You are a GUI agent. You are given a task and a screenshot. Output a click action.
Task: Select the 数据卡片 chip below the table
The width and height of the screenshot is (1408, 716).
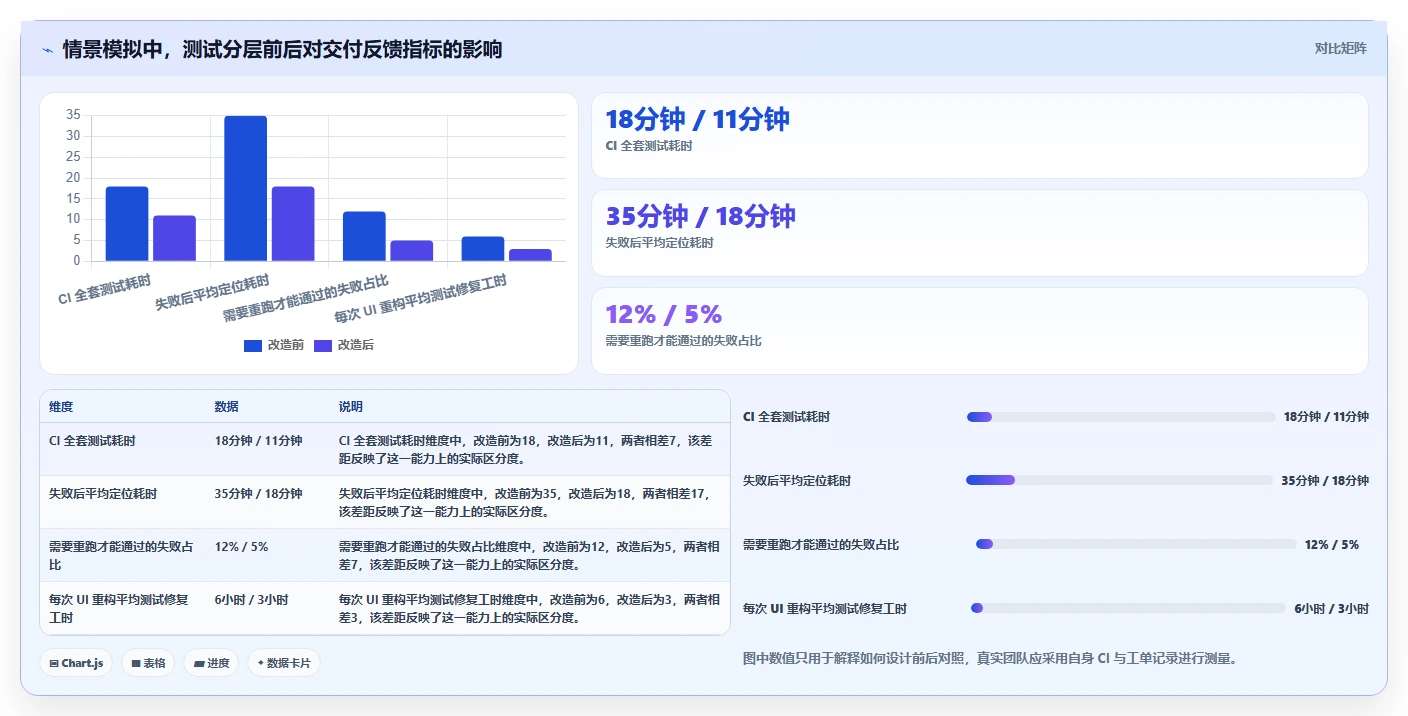[x=284, y=663]
